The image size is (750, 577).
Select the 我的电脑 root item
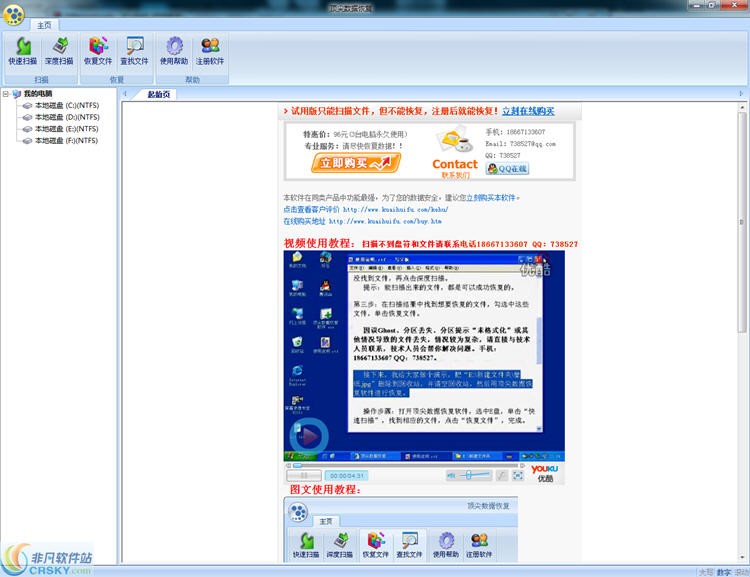point(38,94)
